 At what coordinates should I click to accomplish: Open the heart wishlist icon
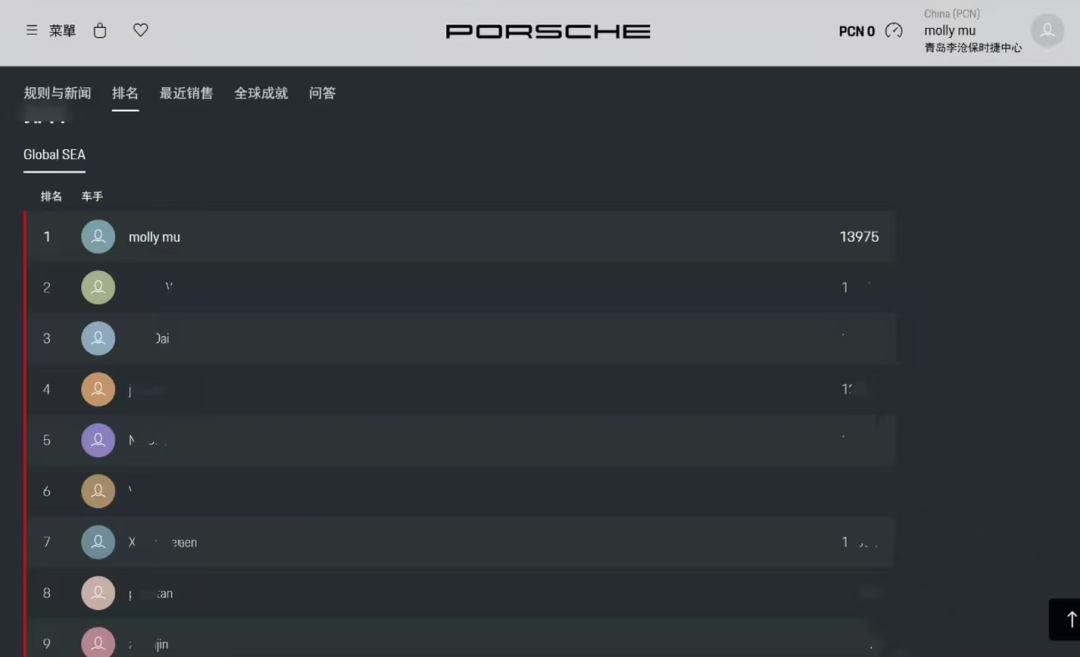(x=141, y=30)
